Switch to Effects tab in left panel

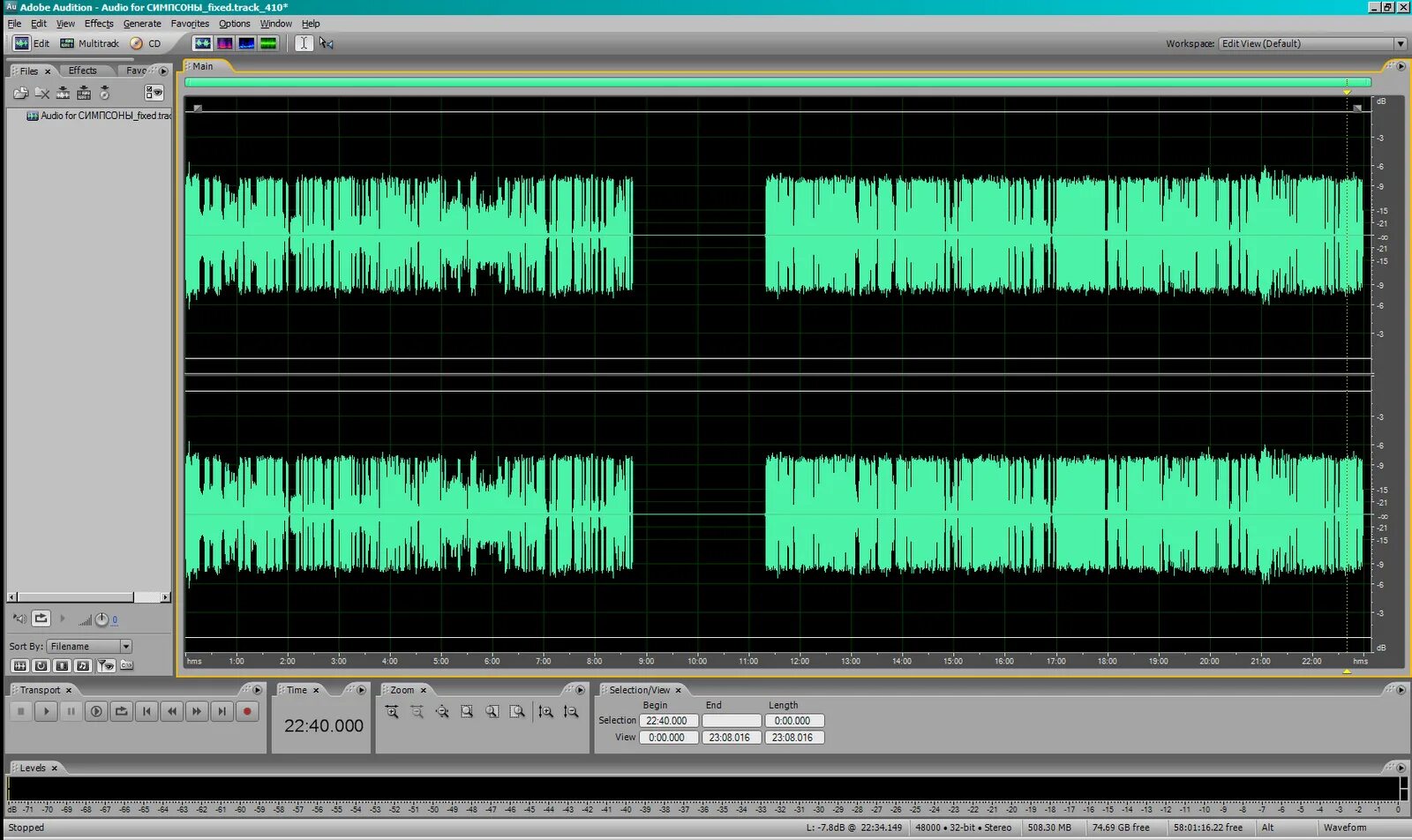tap(83, 71)
